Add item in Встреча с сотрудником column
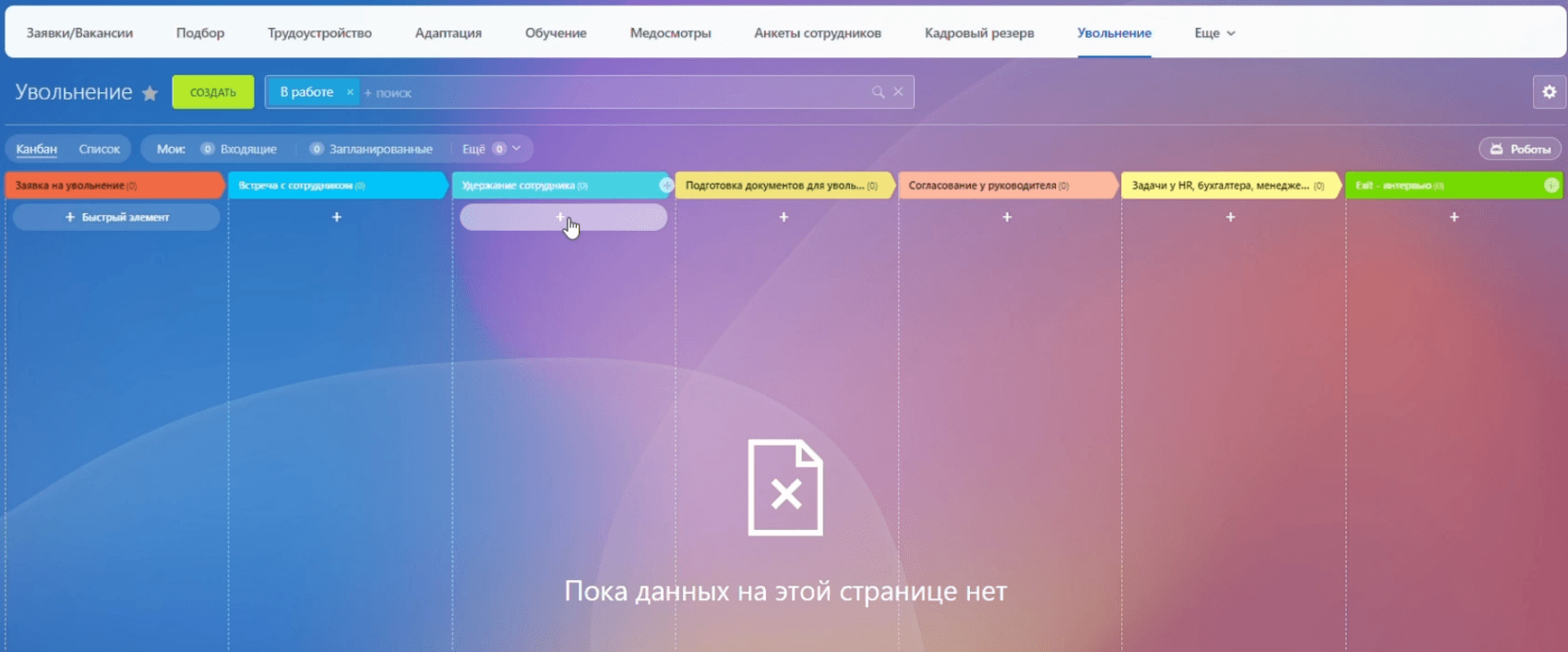The image size is (1568, 652). point(337,217)
